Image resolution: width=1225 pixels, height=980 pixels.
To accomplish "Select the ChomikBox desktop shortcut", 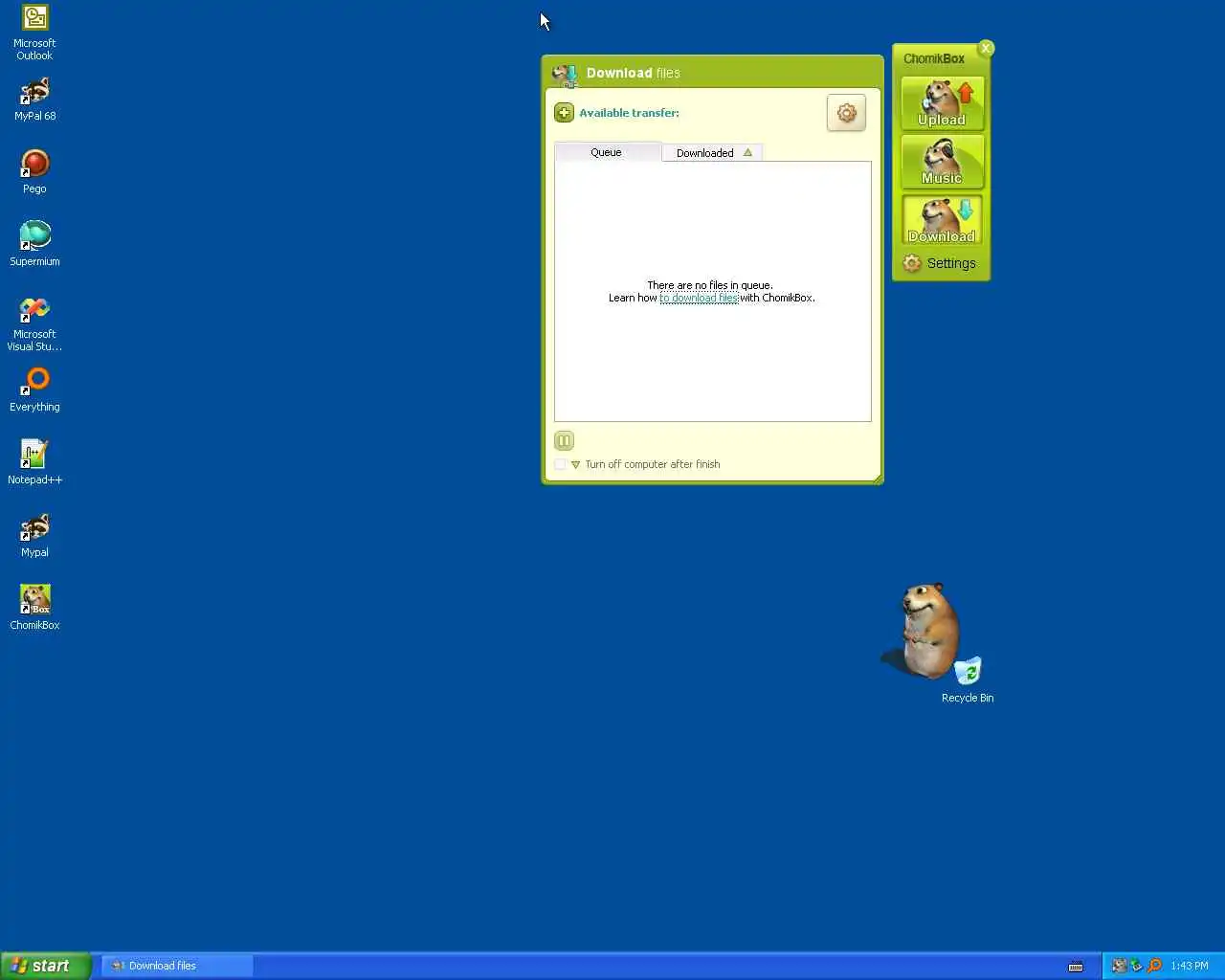I will (34, 608).
